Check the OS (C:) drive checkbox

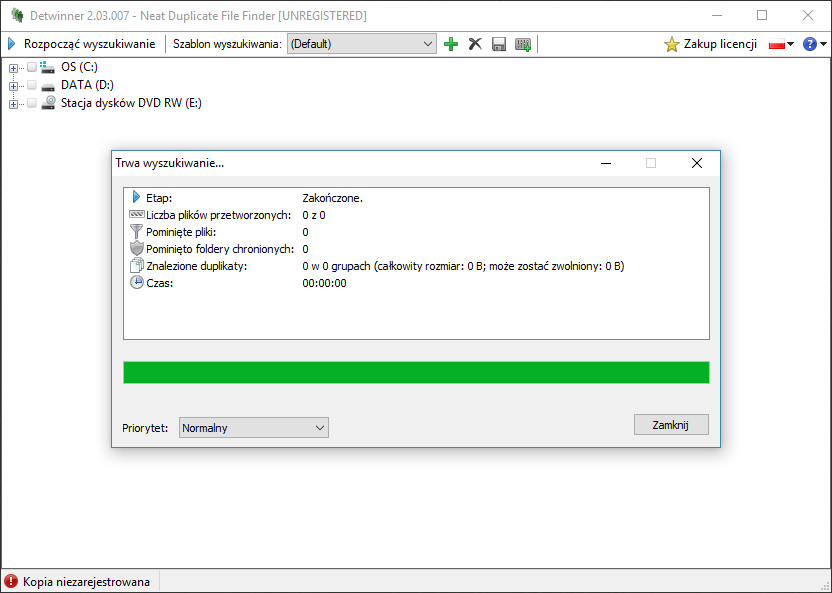pos(32,67)
